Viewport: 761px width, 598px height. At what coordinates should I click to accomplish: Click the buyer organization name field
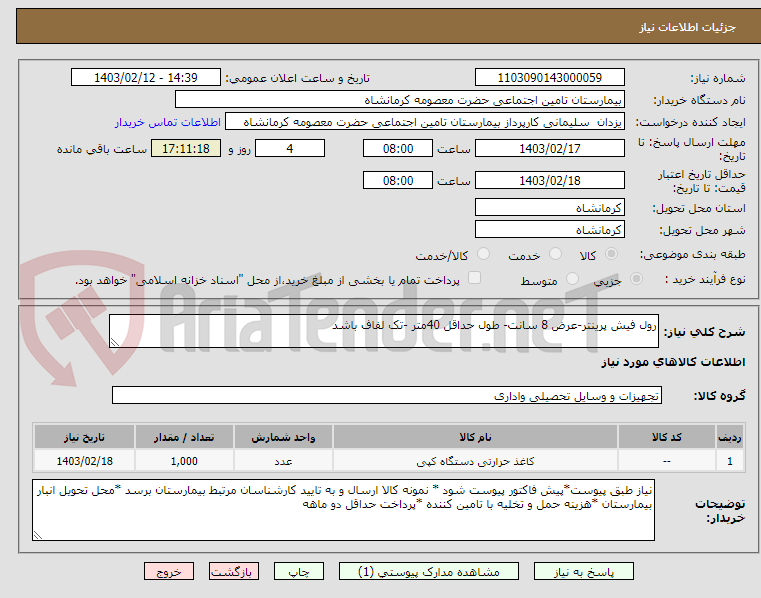coord(399,100)
